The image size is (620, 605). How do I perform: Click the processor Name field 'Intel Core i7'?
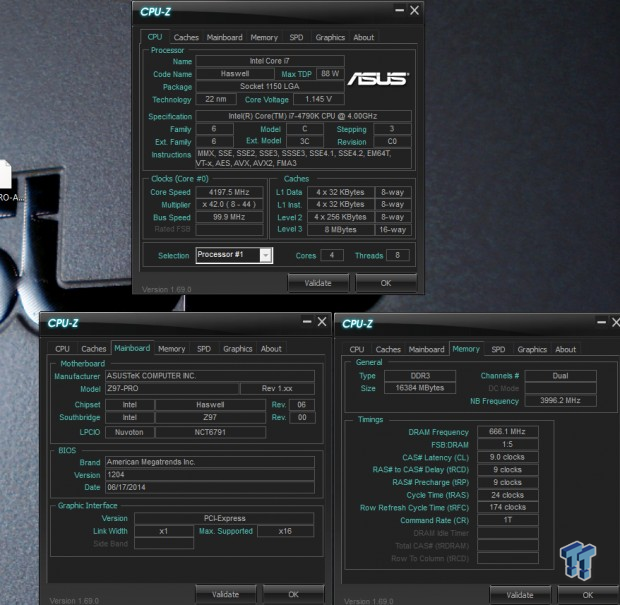coord(270,61)
